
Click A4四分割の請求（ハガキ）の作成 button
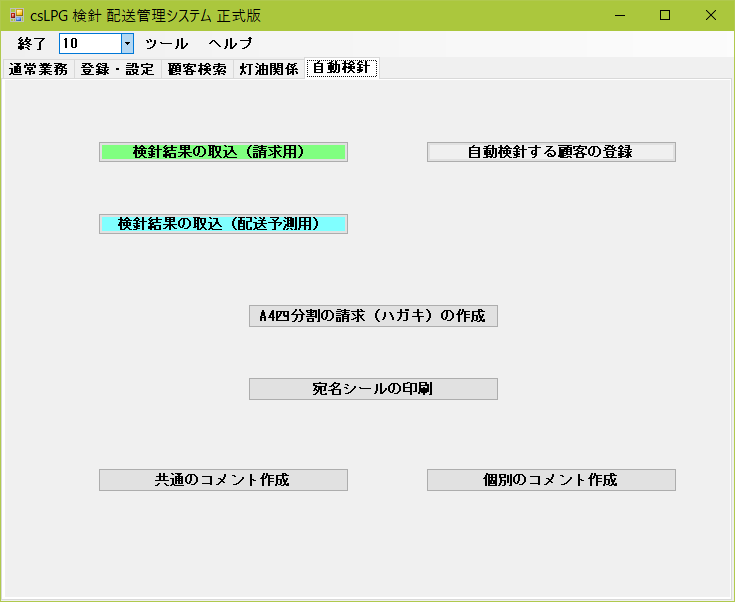(x=373, y=316)
